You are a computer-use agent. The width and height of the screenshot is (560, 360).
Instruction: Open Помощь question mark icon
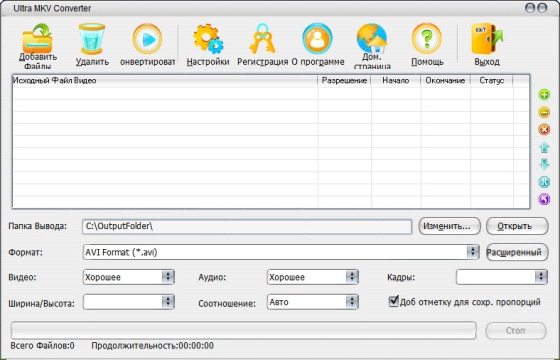coord(427,39)
